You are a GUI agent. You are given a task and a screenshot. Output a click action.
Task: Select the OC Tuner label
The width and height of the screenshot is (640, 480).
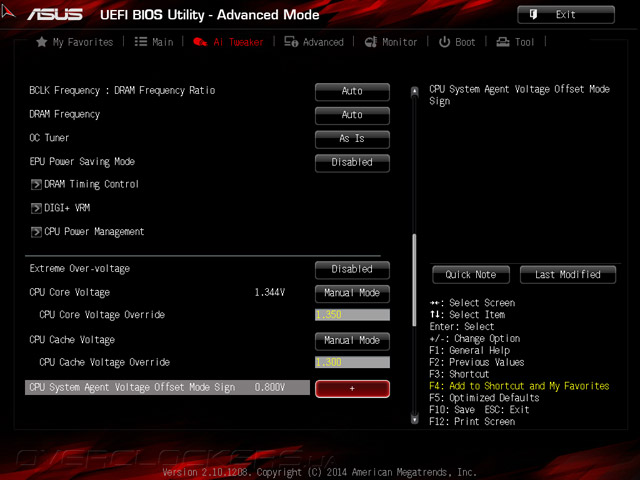click(49, 138)
